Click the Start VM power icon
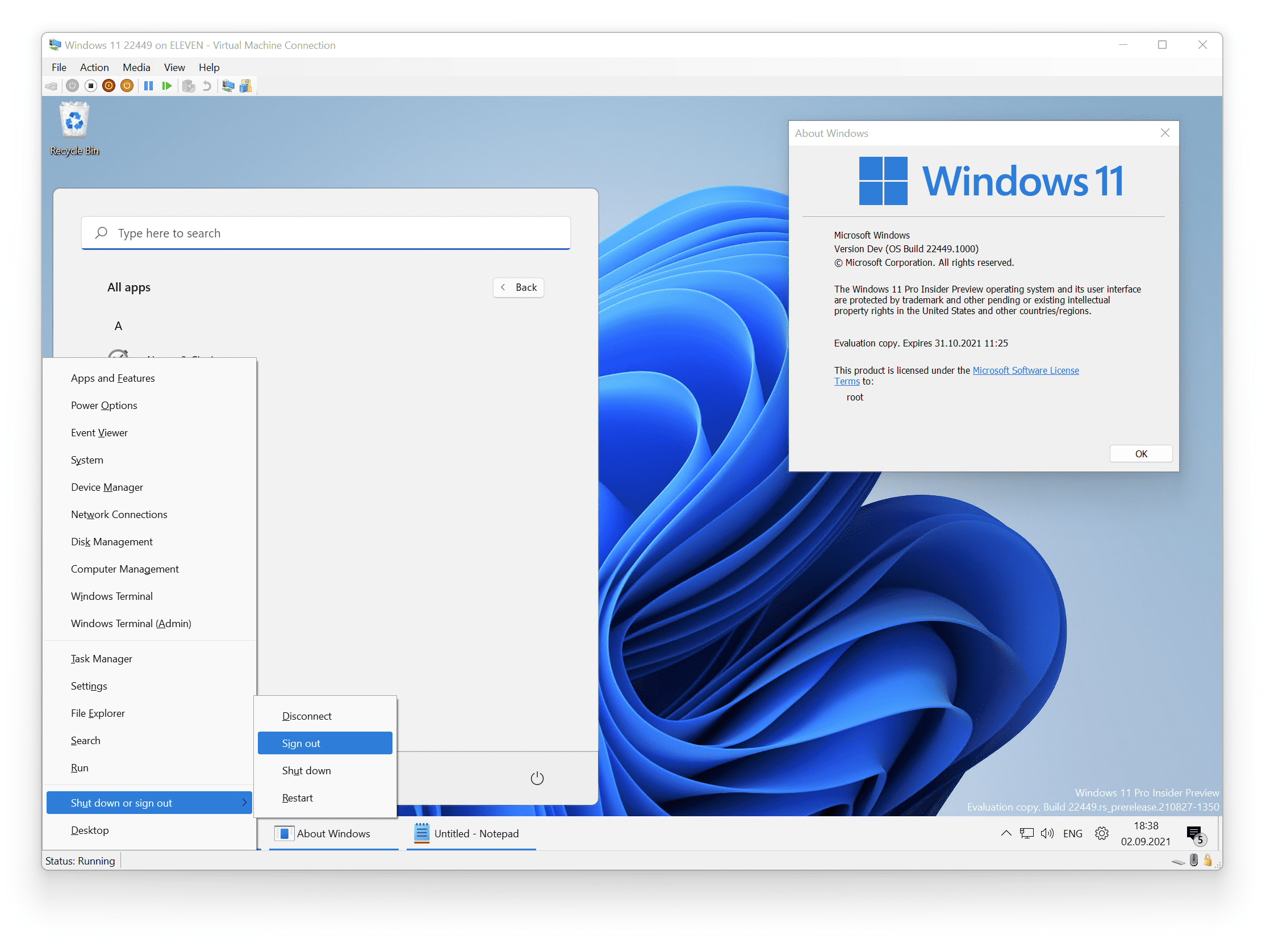The height and width of the screenshot is (952, 1266). coord(72,86)
